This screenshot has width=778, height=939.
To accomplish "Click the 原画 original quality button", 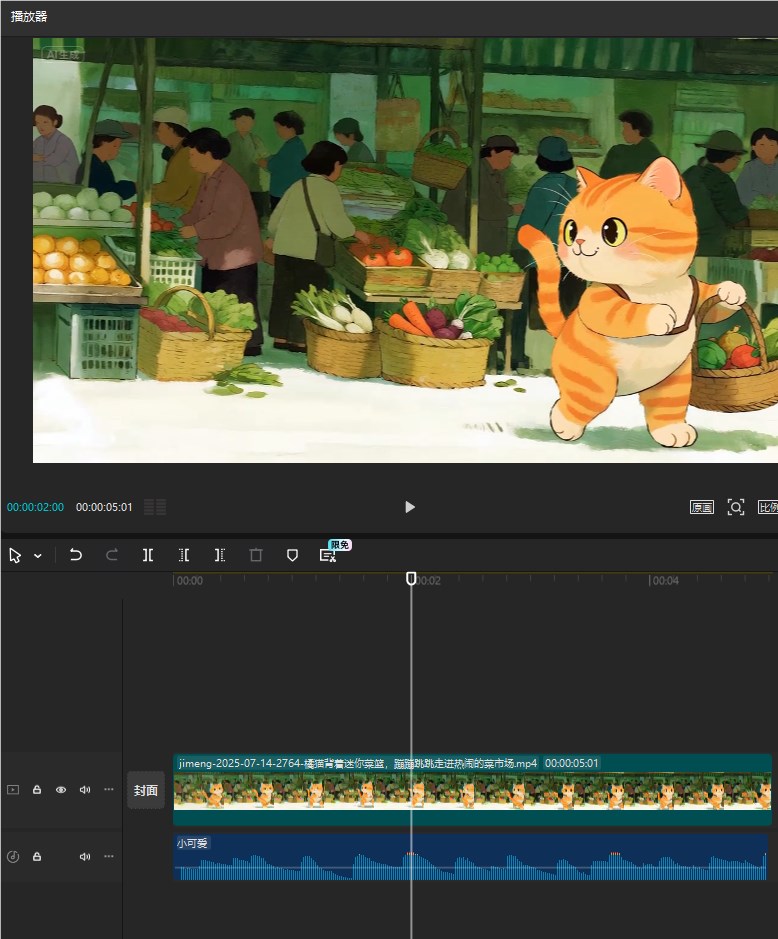I will 702,507.
